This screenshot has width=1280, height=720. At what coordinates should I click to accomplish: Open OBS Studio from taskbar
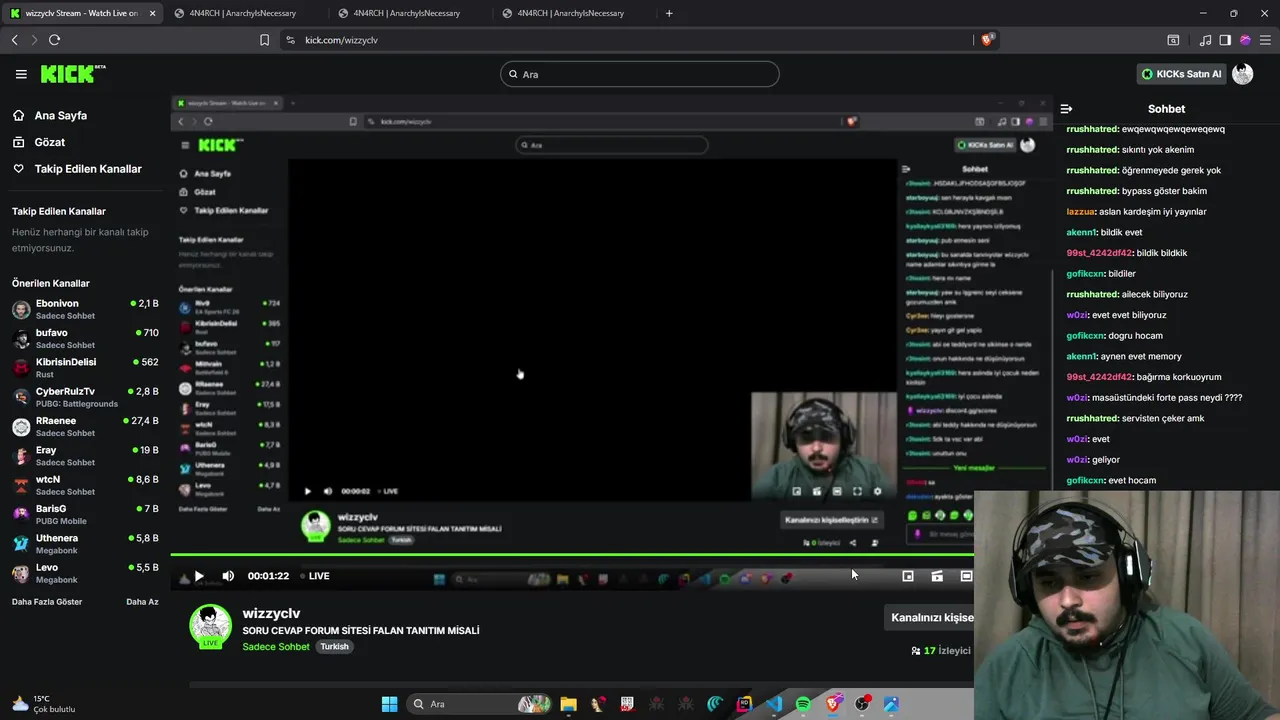click(x=862, y=704)
